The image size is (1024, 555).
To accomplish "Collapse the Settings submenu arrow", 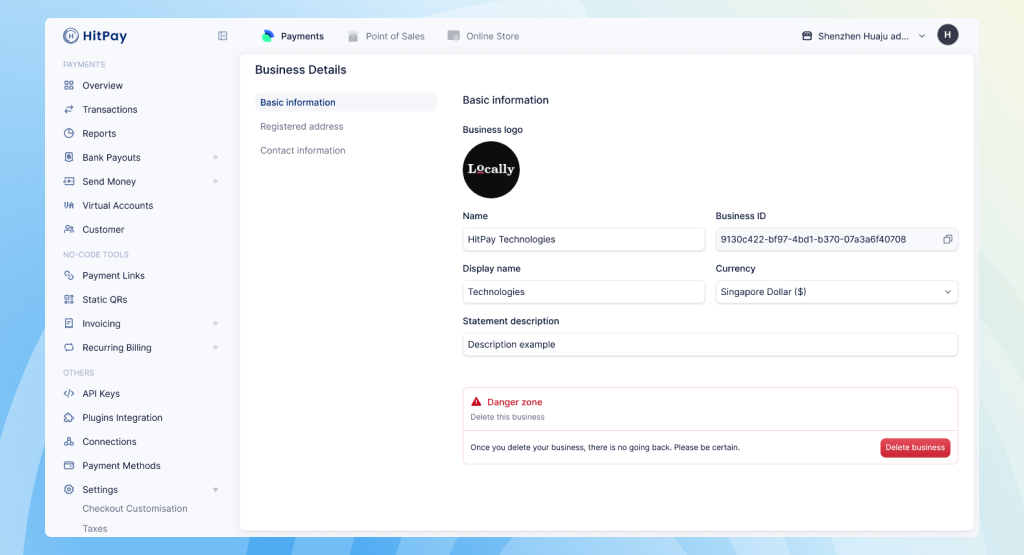I will click(x=216, y=490).
